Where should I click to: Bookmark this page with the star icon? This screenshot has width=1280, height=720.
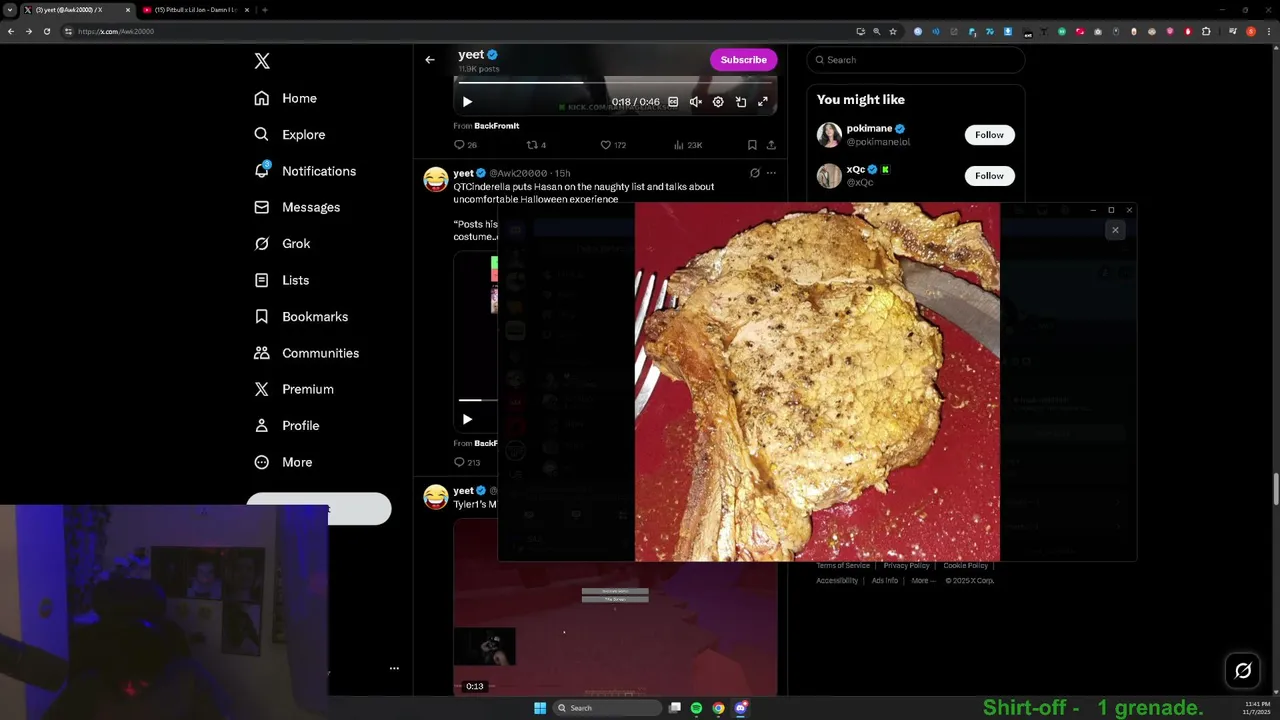pyautogui.click(x=893, y=31)
